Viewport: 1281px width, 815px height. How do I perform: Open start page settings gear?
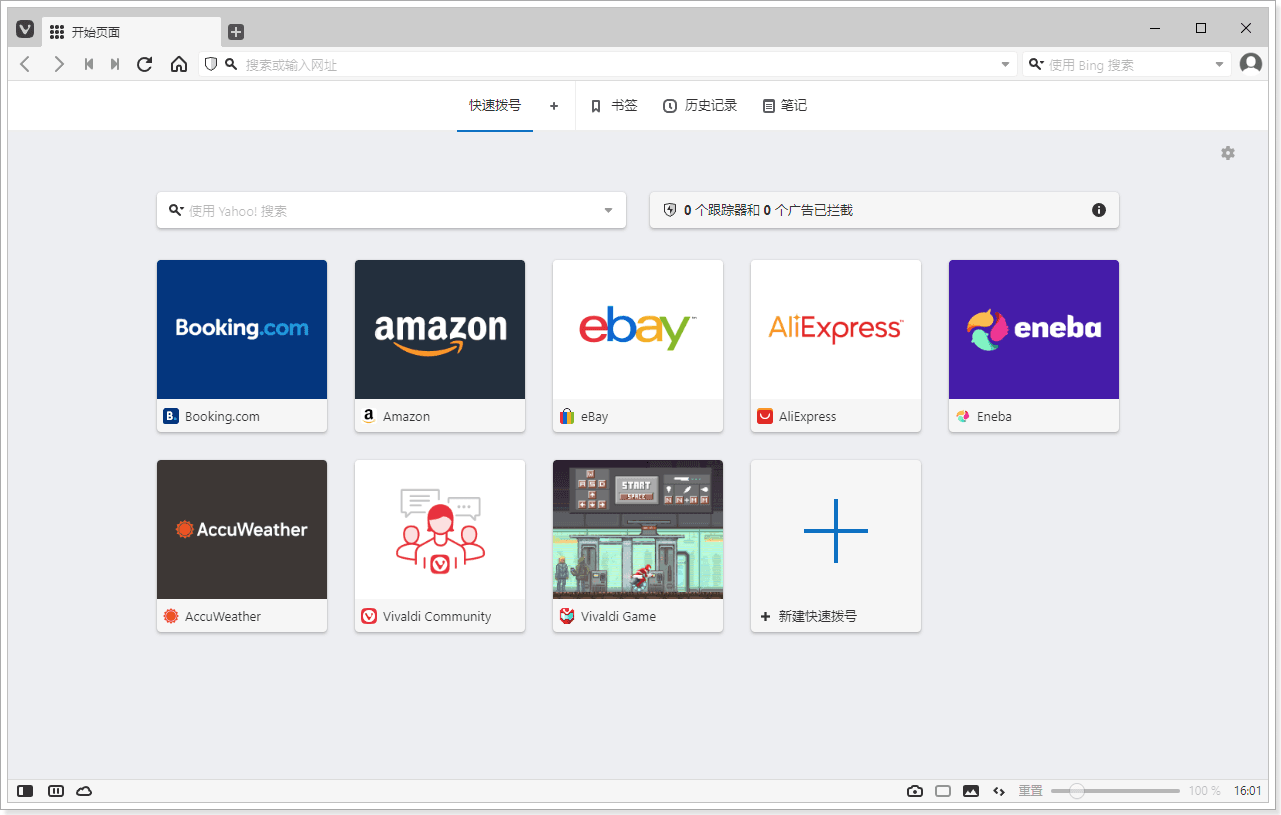click(x=1228, y=153)
